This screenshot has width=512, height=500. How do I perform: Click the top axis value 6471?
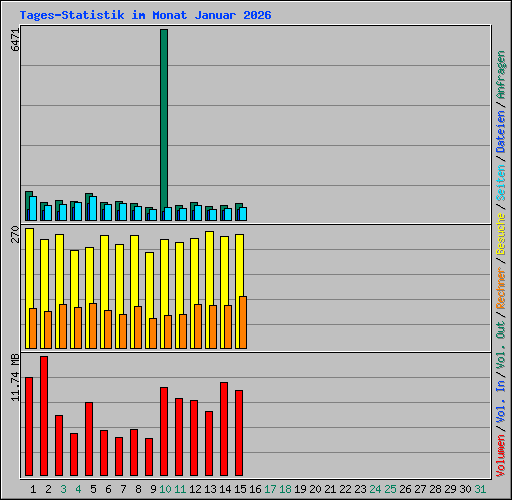[15, 40]
